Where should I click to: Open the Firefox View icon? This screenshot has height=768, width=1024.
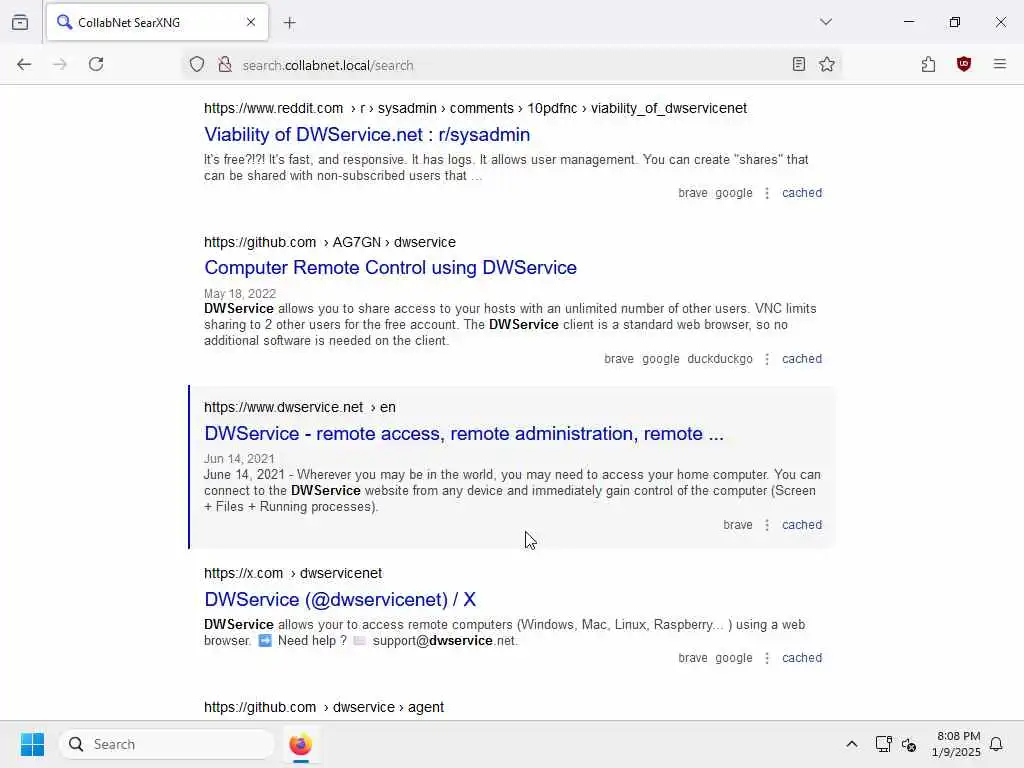pos(20,22)
